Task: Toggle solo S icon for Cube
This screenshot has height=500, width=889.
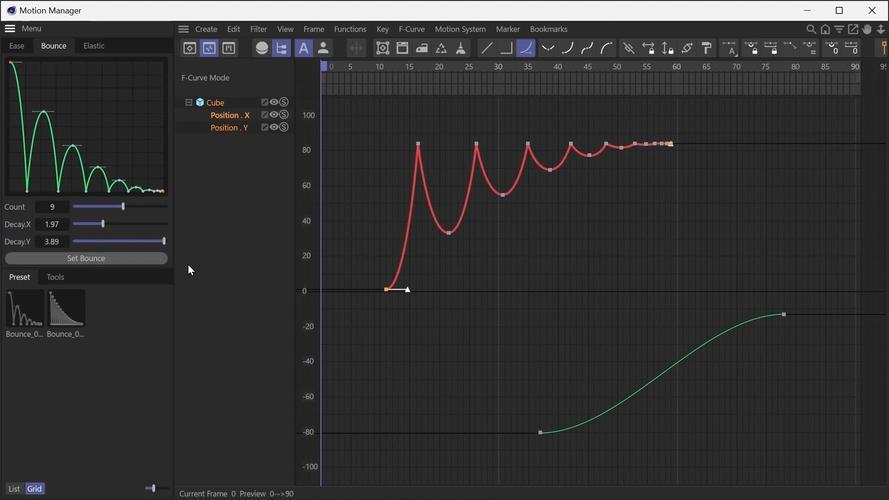Action: click(284, 102)
